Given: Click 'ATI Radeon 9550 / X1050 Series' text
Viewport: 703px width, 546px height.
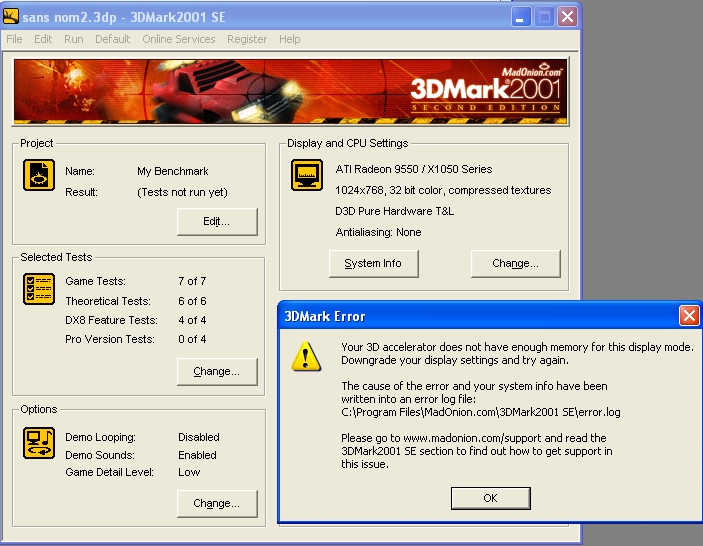Looking at the screenshot, I should (x=413, y=169).
